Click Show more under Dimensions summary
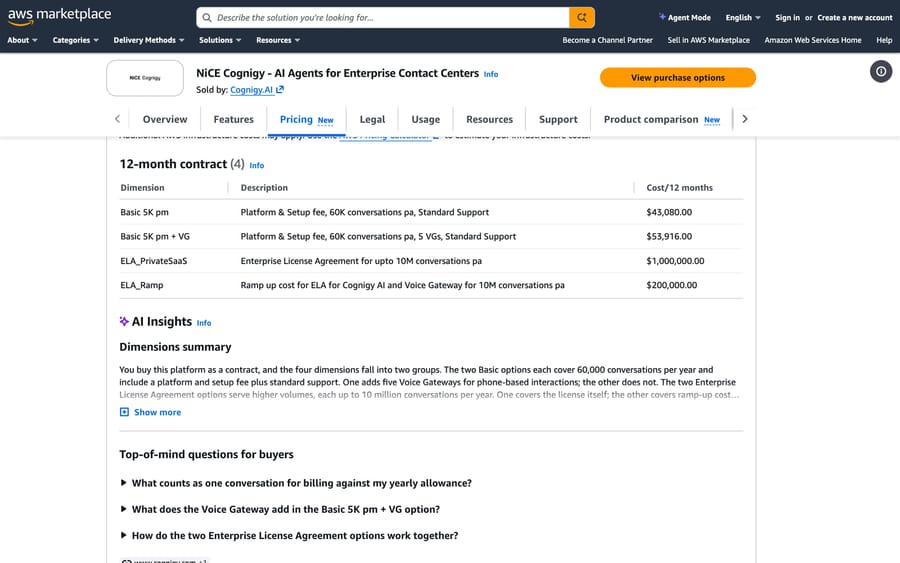 point(157,412)
